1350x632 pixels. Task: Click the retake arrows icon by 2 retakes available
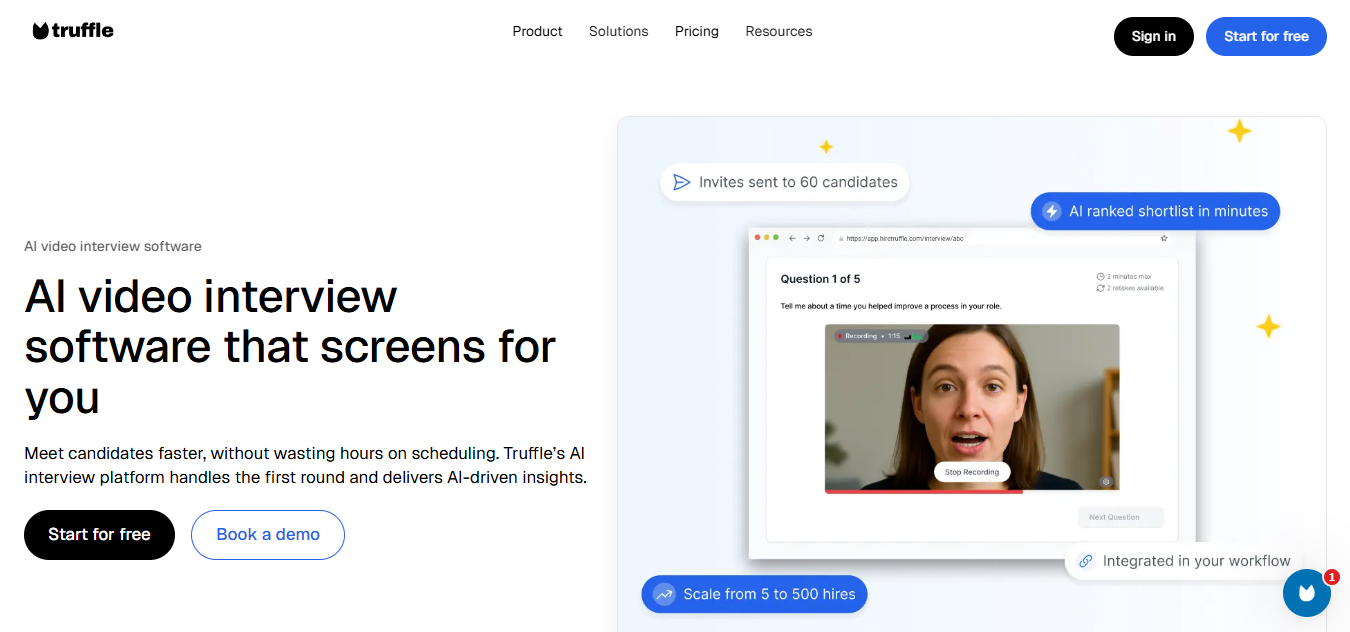coord(1100,288)
